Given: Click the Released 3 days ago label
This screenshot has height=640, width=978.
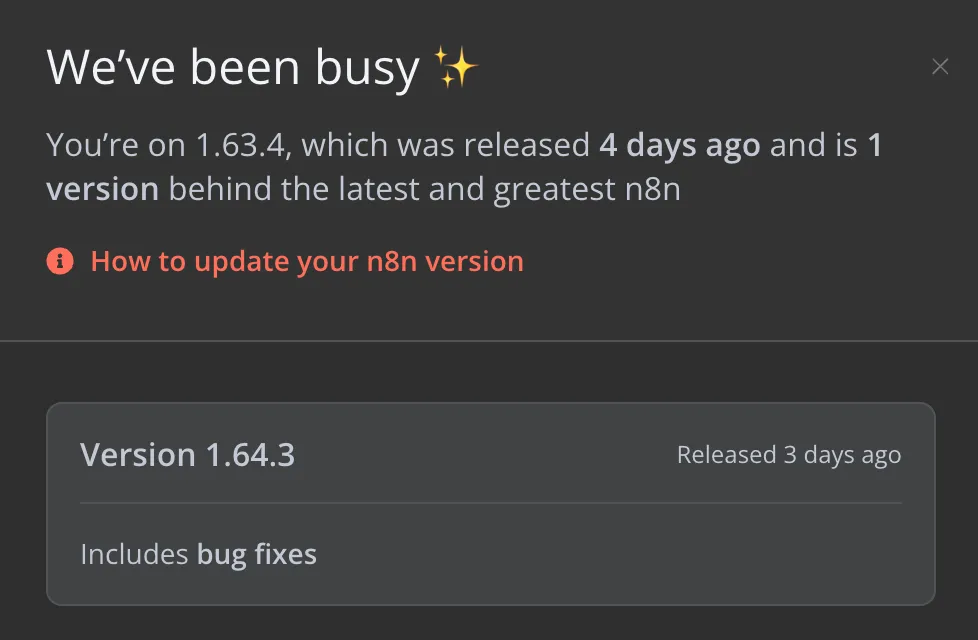Looking at the screenshot, I should tap(788, 455).
